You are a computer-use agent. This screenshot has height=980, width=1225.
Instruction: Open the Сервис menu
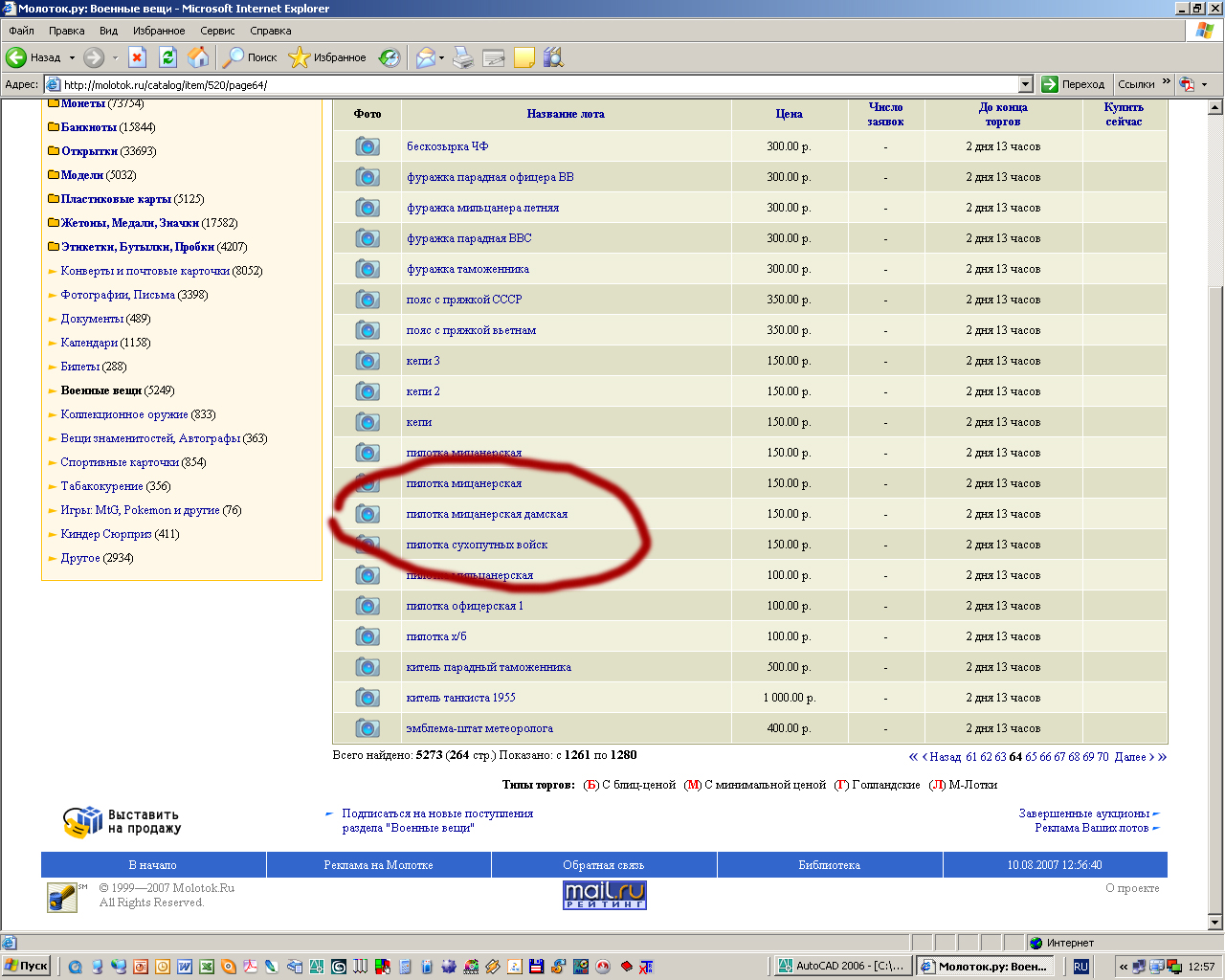click(217, 31)
